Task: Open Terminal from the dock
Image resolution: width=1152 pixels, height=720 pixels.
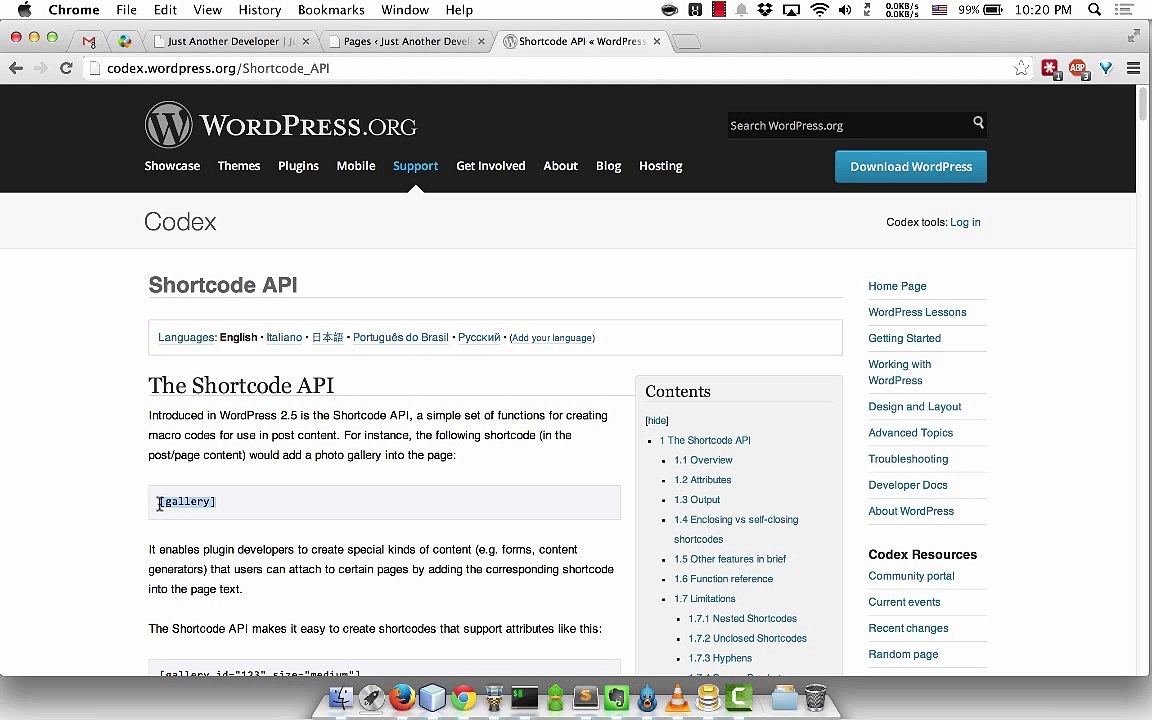Action: pos(525,697)
